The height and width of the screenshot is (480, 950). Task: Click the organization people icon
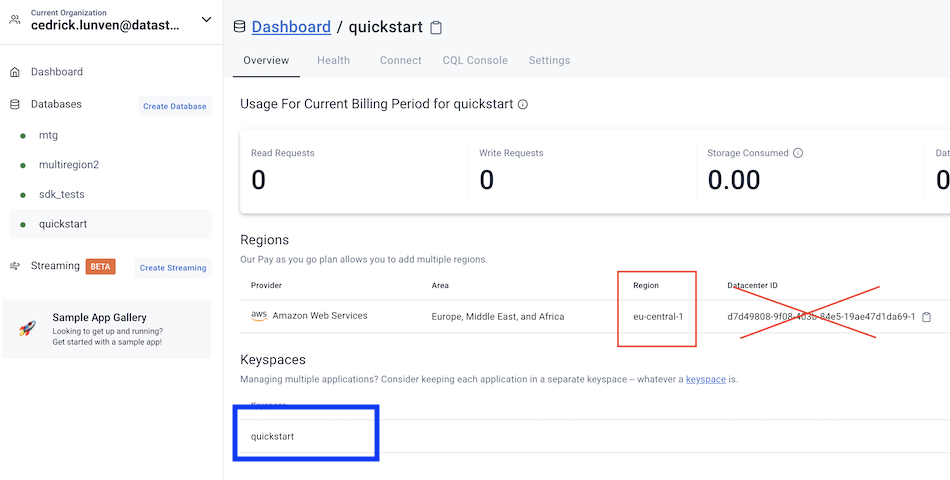tap(15, 19)
